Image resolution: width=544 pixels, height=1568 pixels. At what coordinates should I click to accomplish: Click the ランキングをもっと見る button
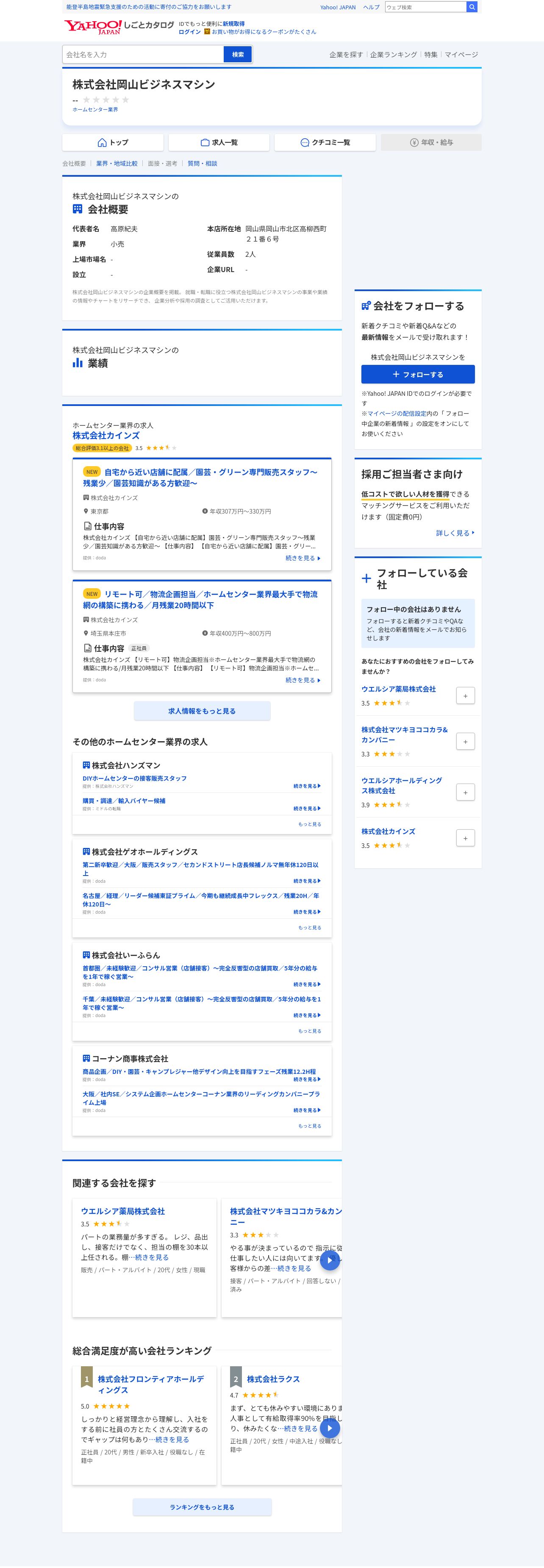(202, 1507)
